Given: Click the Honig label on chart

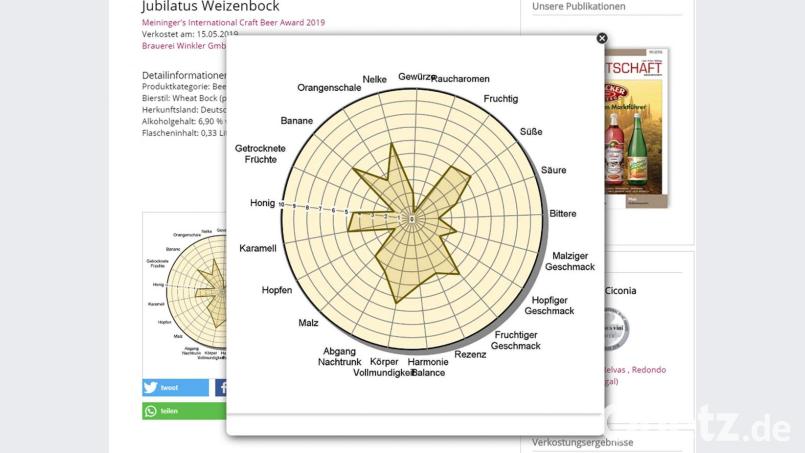Looking at the screenshot, I should (262, 203).
